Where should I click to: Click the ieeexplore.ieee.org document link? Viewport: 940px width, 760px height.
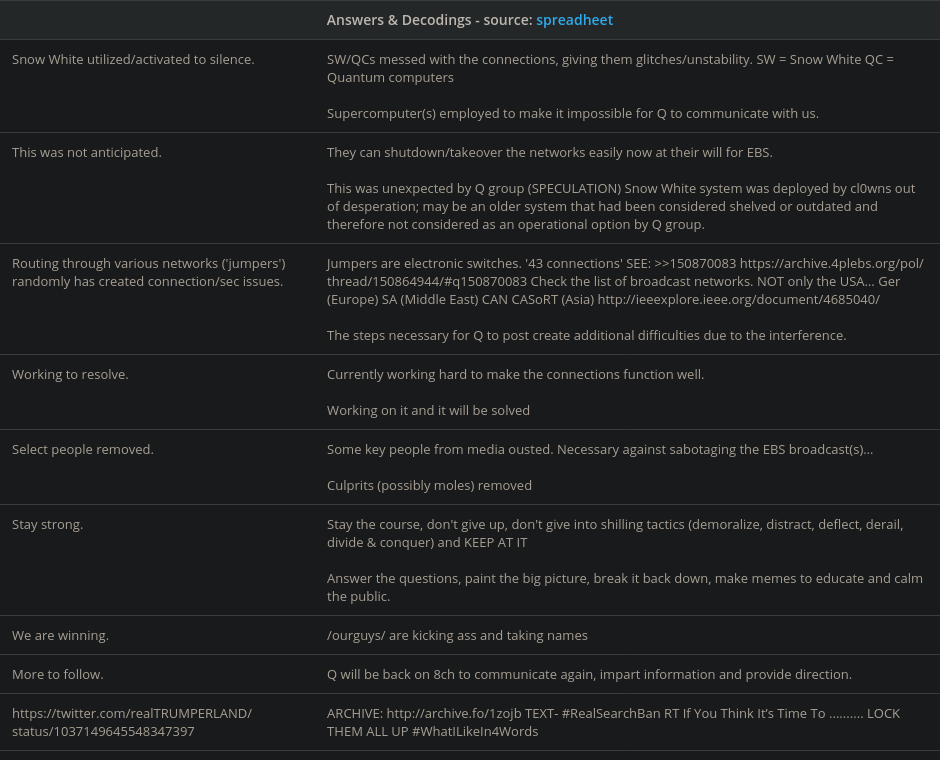(x=738, y=299)
